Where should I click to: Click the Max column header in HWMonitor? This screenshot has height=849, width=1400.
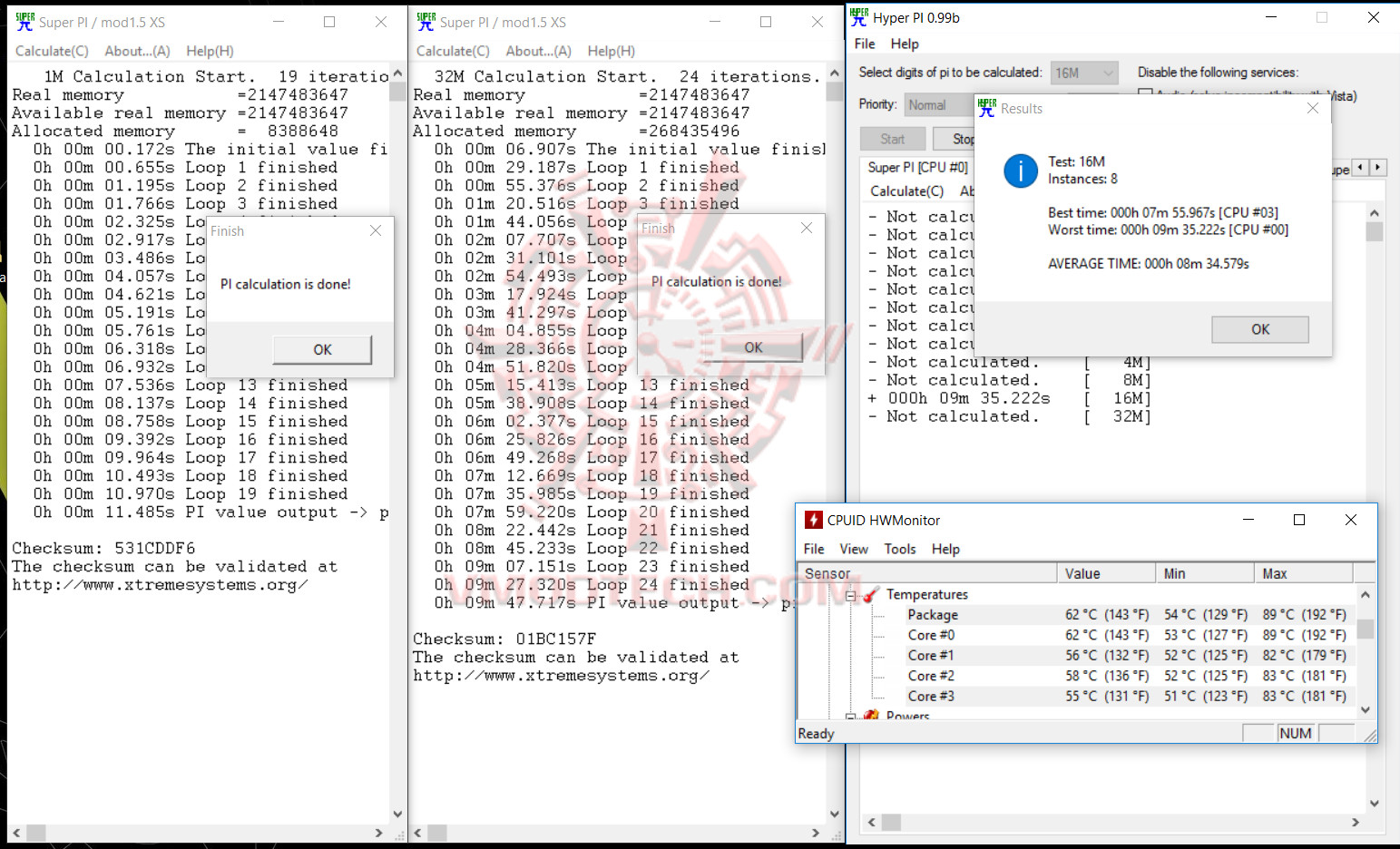point(1303,573)
